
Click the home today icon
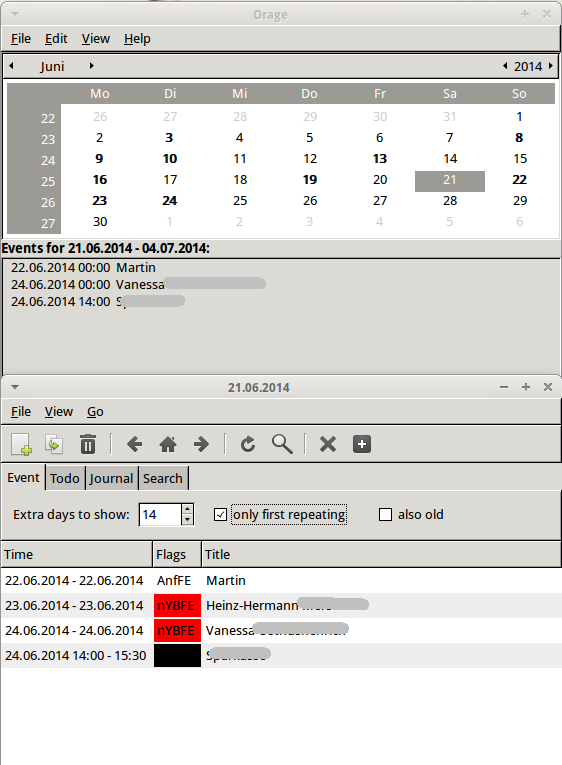tap(168, 444)
